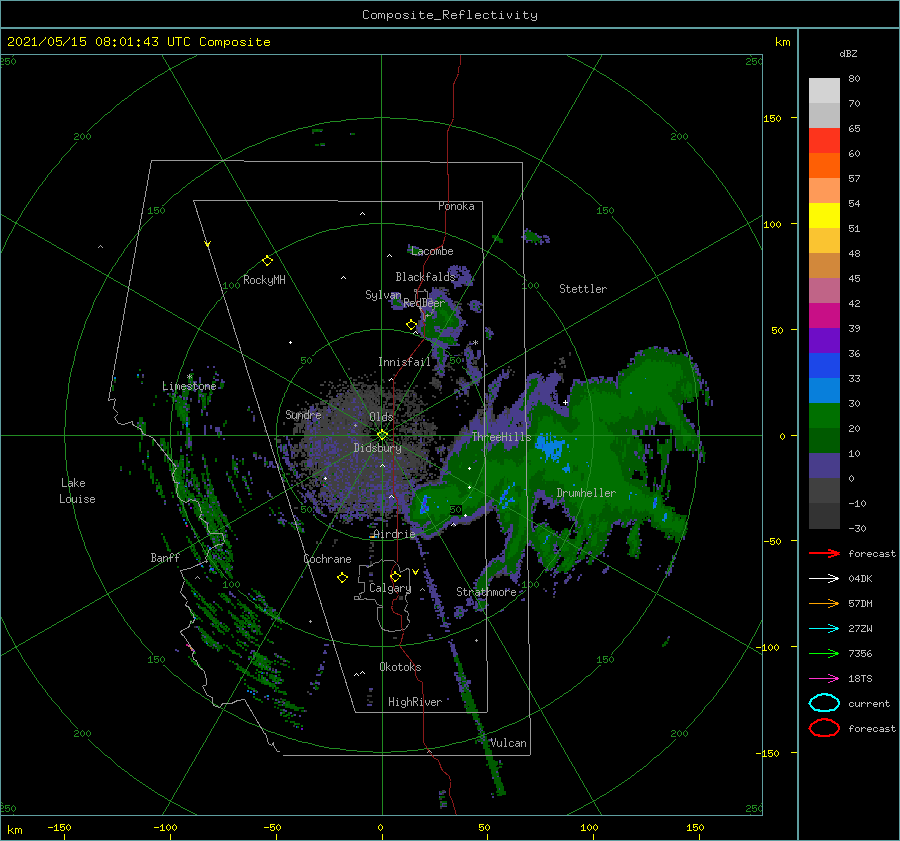
Task: Click the purple swatch below 39 dBZ
Action: 824,341
